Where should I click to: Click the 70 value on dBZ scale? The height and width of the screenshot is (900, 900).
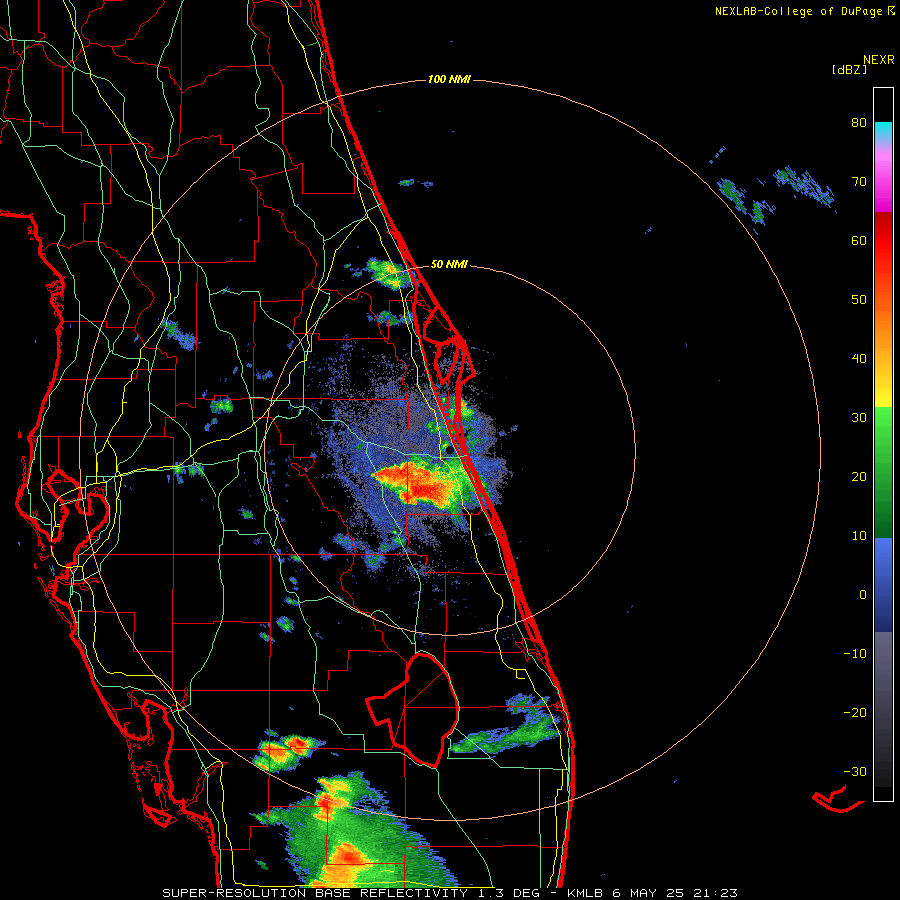coord(859,182)
